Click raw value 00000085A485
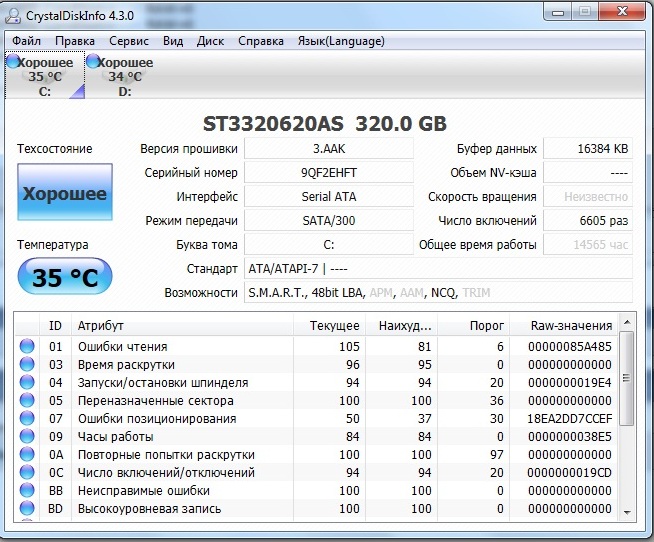This screenshot has height=542, width=654. tap(570, 346)
